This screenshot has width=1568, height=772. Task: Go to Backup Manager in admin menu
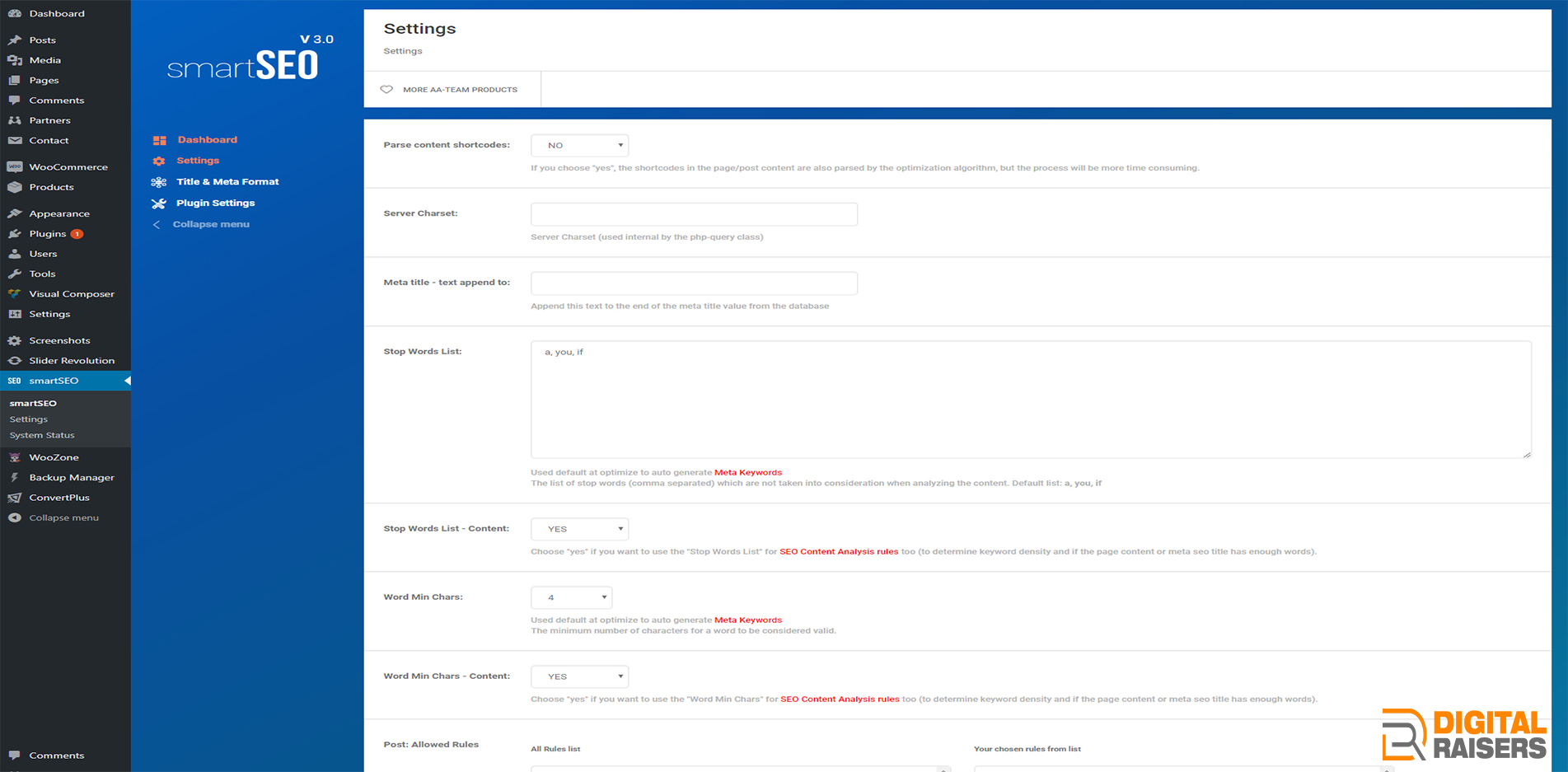(x=72, y=478)
